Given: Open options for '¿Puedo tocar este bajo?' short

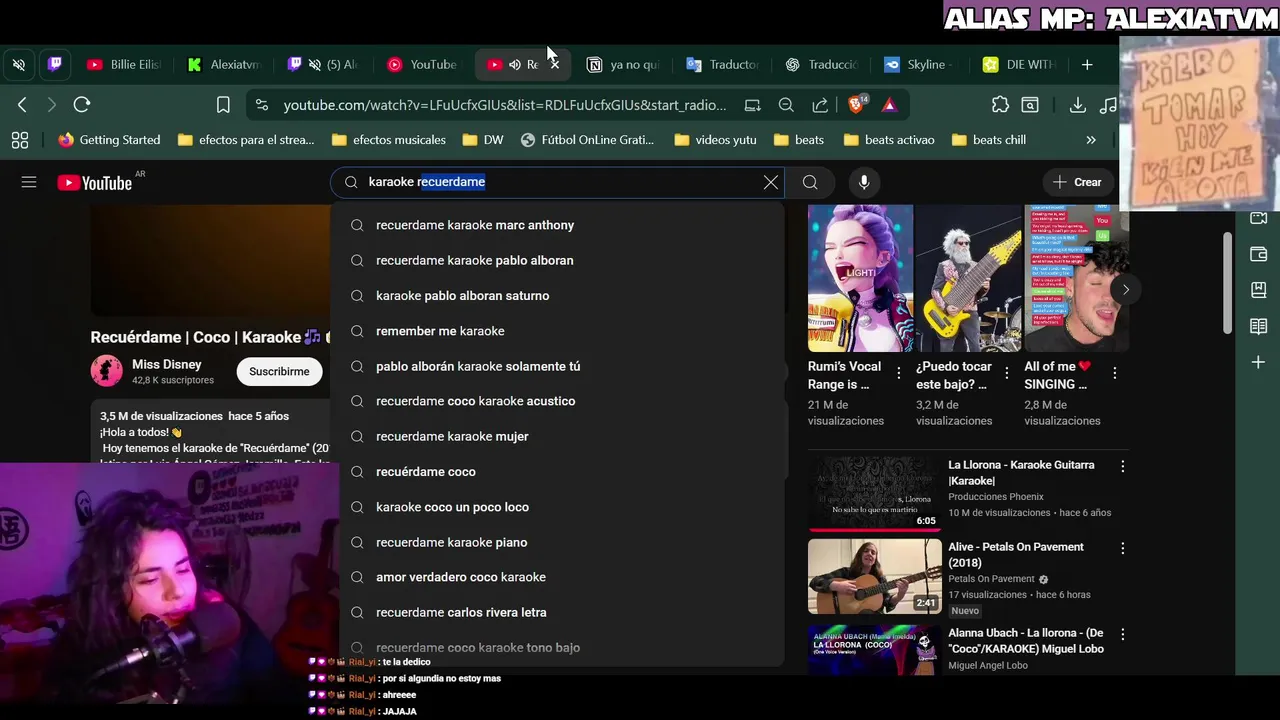Looking at the screenshot, I should point(1006,373).
